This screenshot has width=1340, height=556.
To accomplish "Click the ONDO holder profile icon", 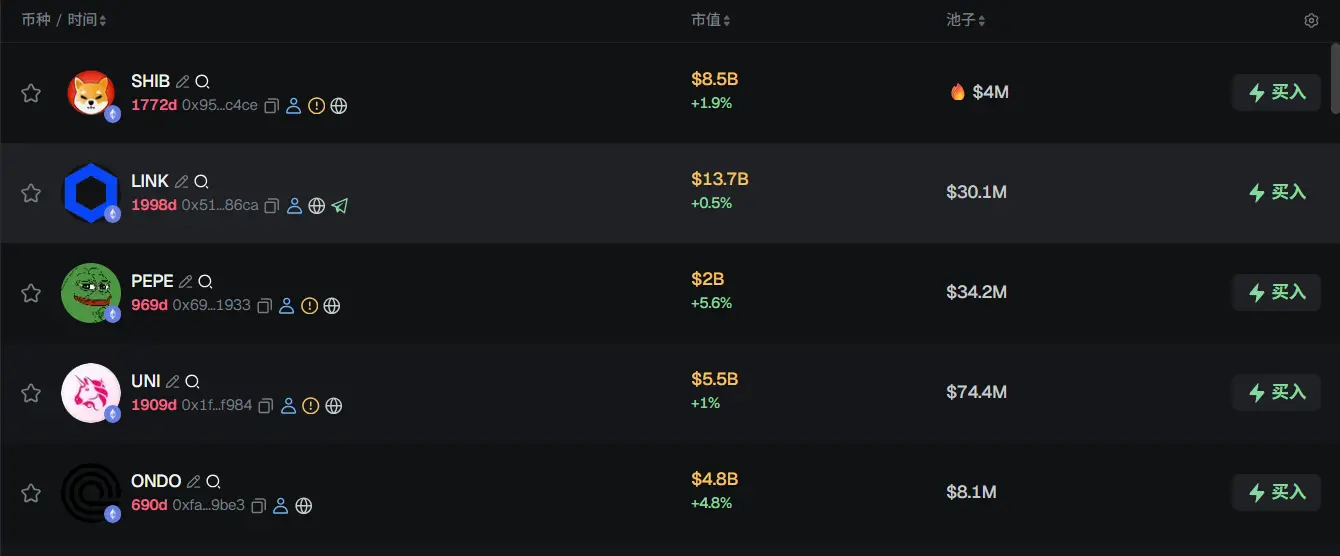I will pos(281,506).
